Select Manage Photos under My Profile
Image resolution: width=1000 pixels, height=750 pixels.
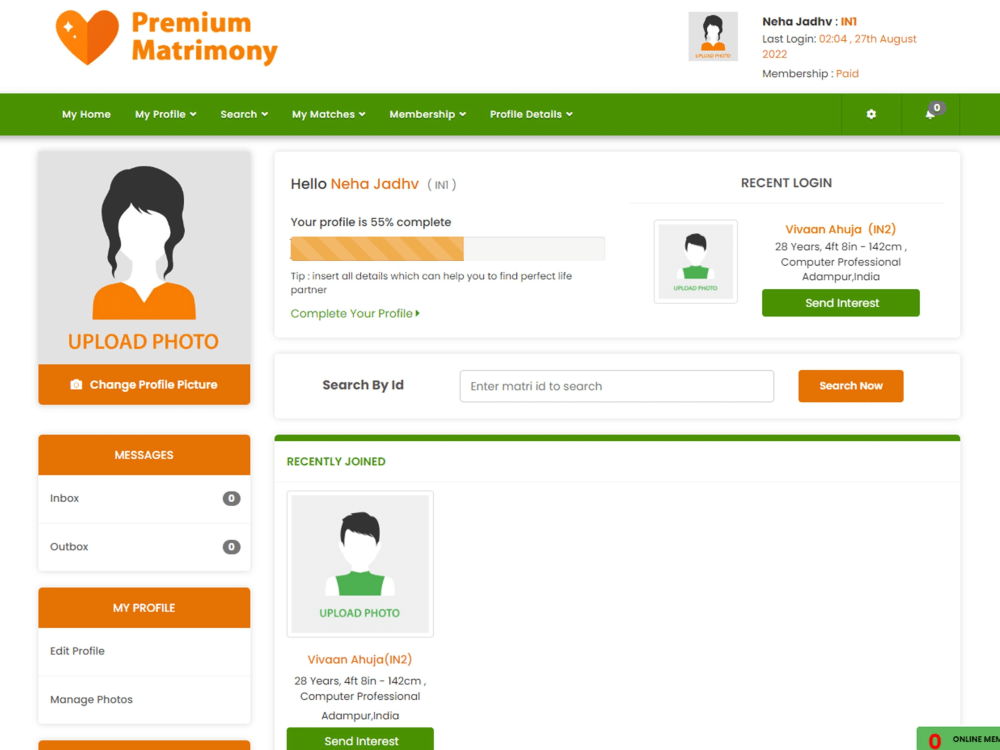click(x=91, y=699)
